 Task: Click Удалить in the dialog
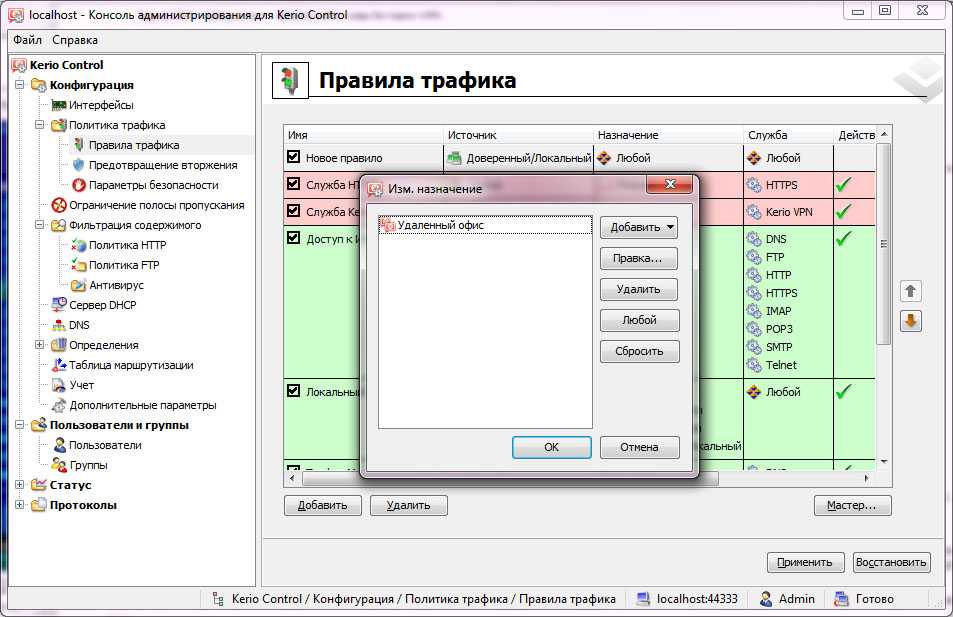[639, 289]
